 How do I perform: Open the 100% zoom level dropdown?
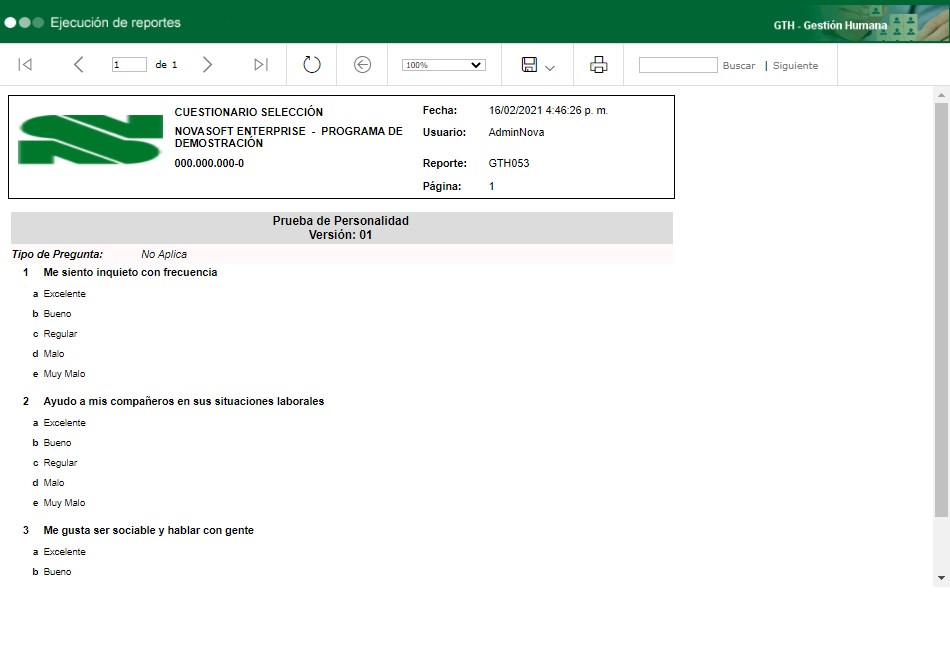coord(443,65)
